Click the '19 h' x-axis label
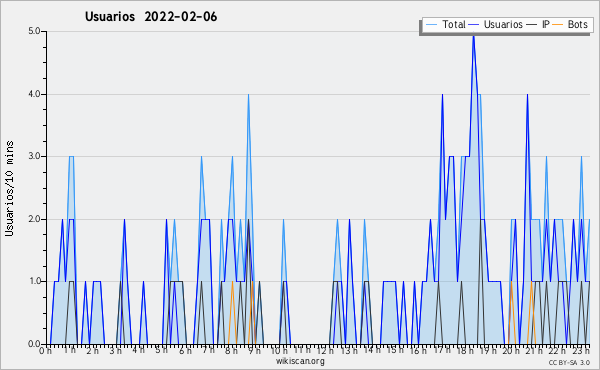Screen dimensions: 600x370 click(489, 351)
